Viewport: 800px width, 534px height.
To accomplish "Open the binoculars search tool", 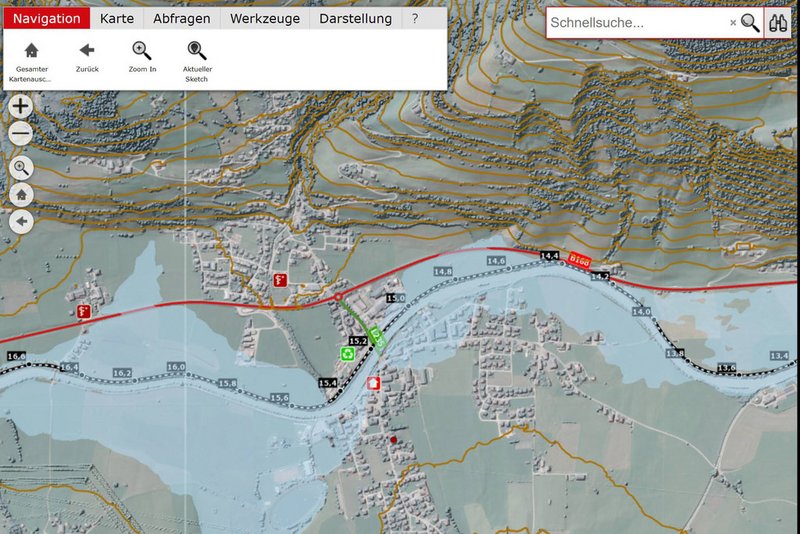I will 778,23.
